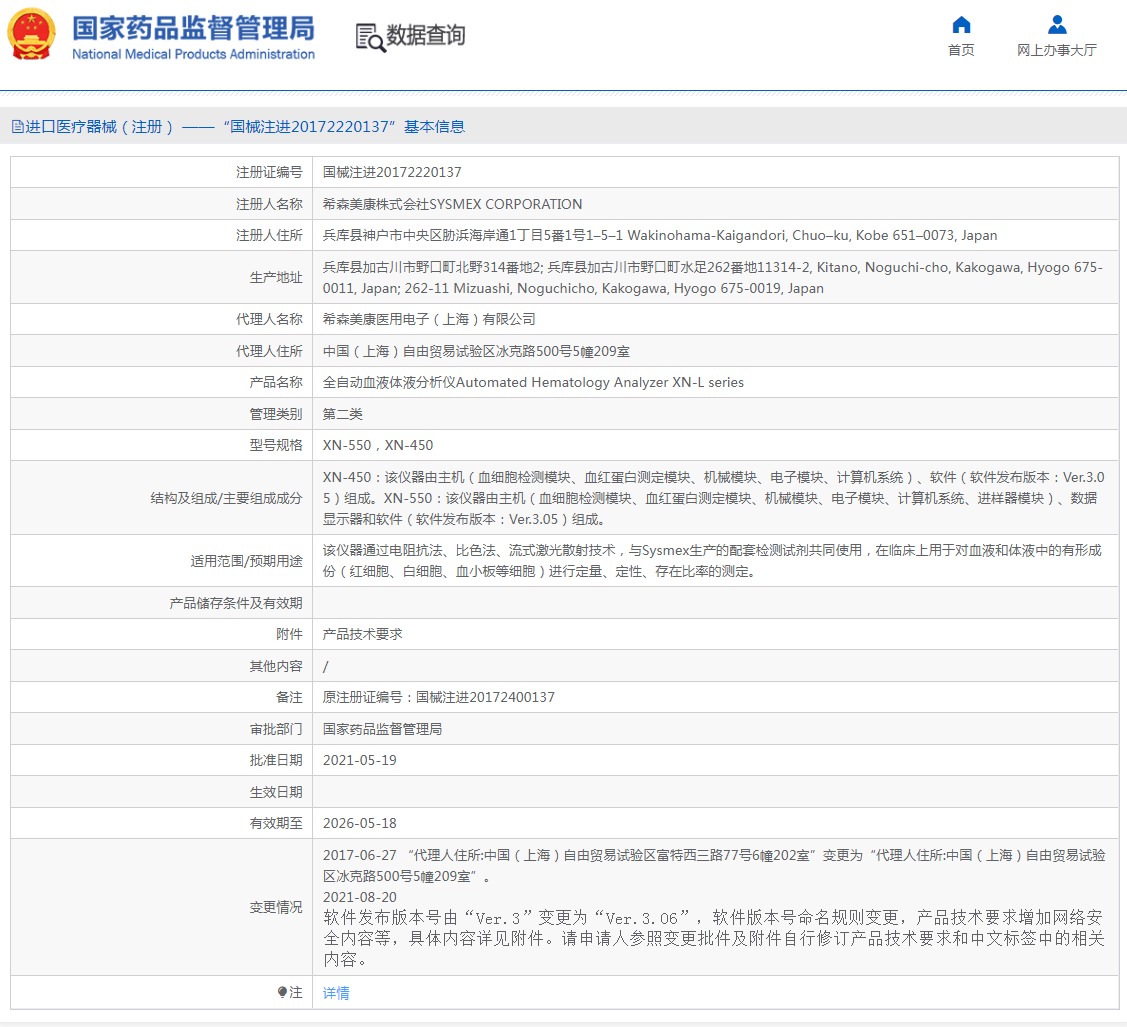The image size is (1127, 1027).
Task: Select product name Automated Hematology Analyzer XN-L series
Action: pyautogui.click(x=533, y=382)
